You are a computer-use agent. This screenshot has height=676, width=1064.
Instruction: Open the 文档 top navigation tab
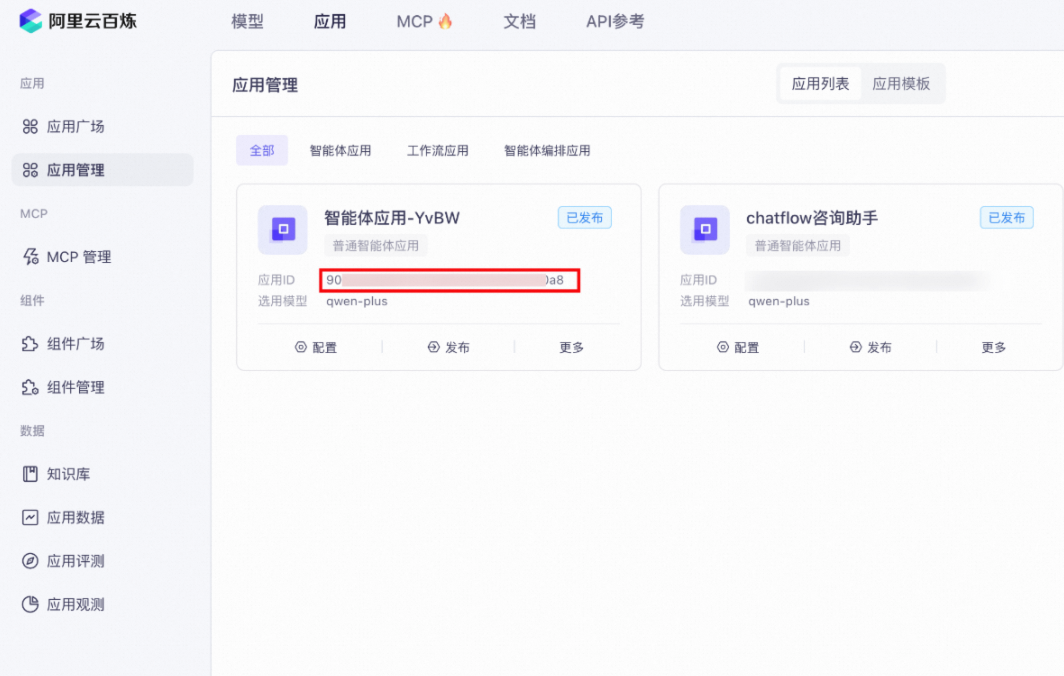(519, 22)
